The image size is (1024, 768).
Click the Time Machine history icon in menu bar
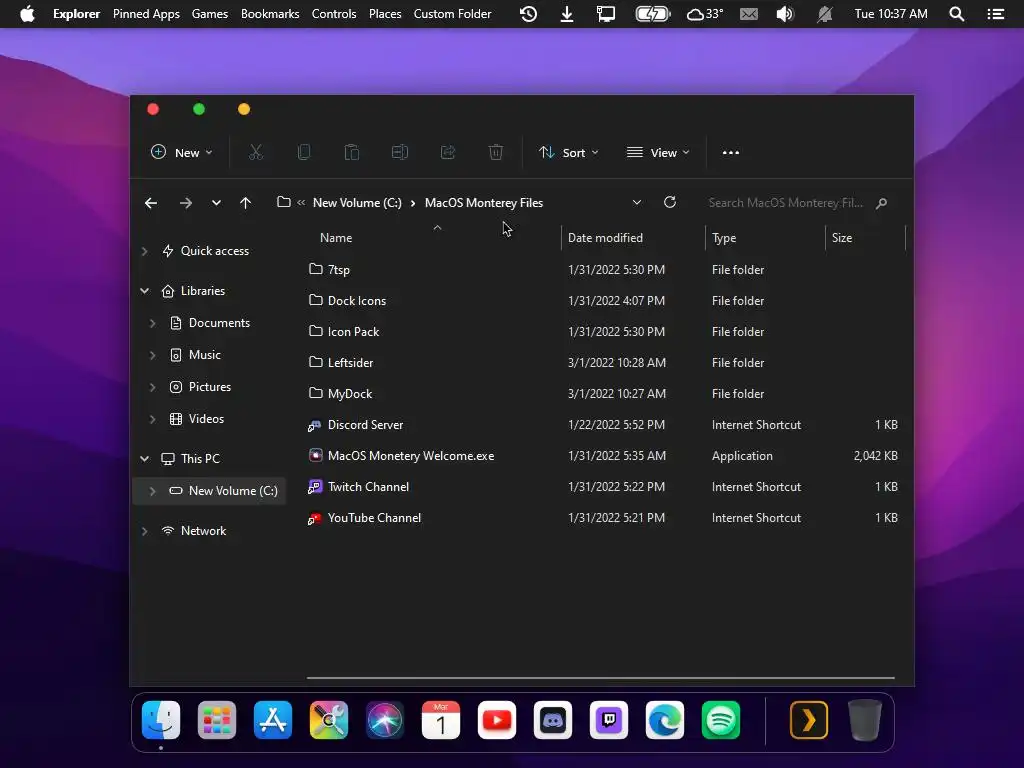tap(528, 14)
